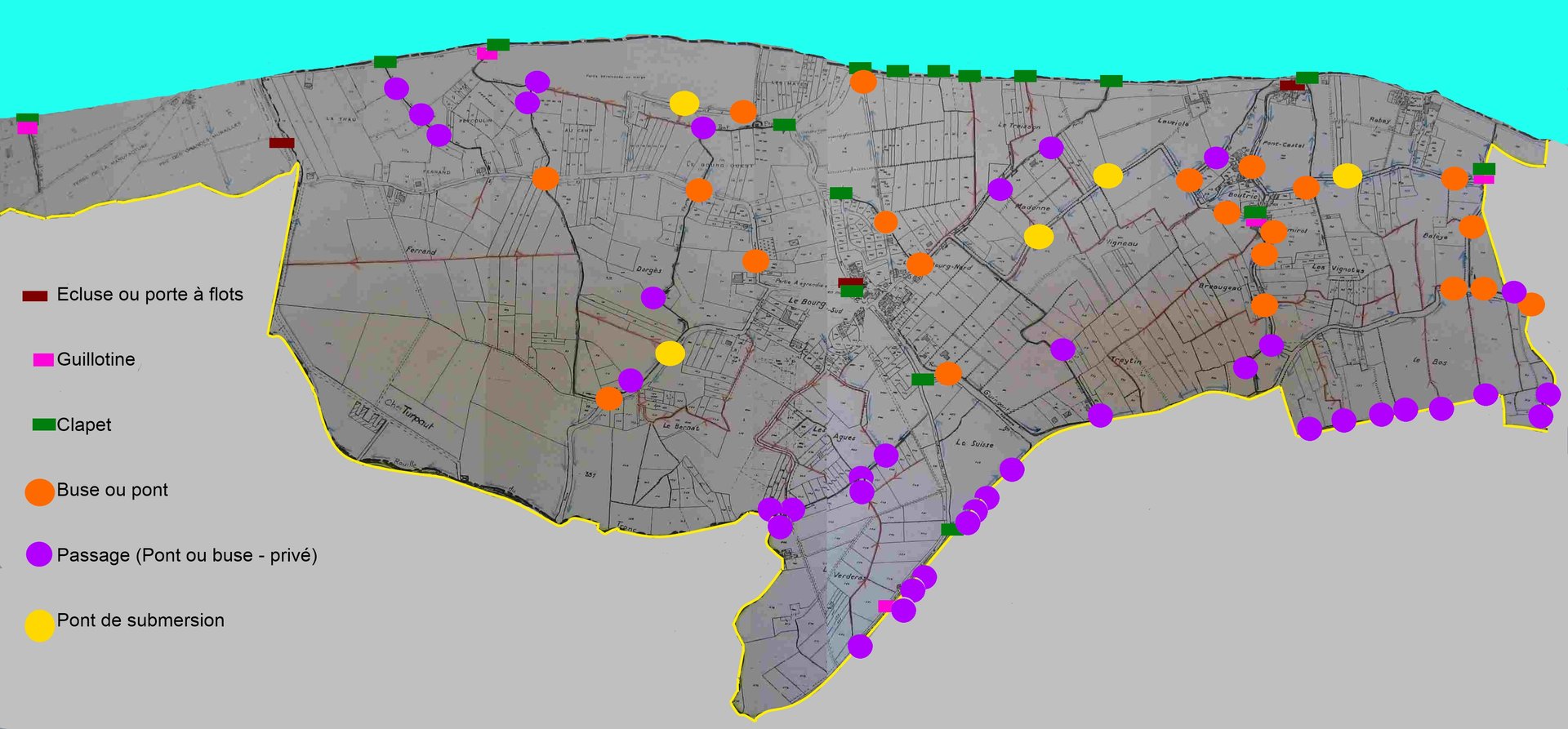This screenshot has width=1568, height=729.
Task: Click the 'Le Bourg' place name on the map
Action: (x=806, y=302)
